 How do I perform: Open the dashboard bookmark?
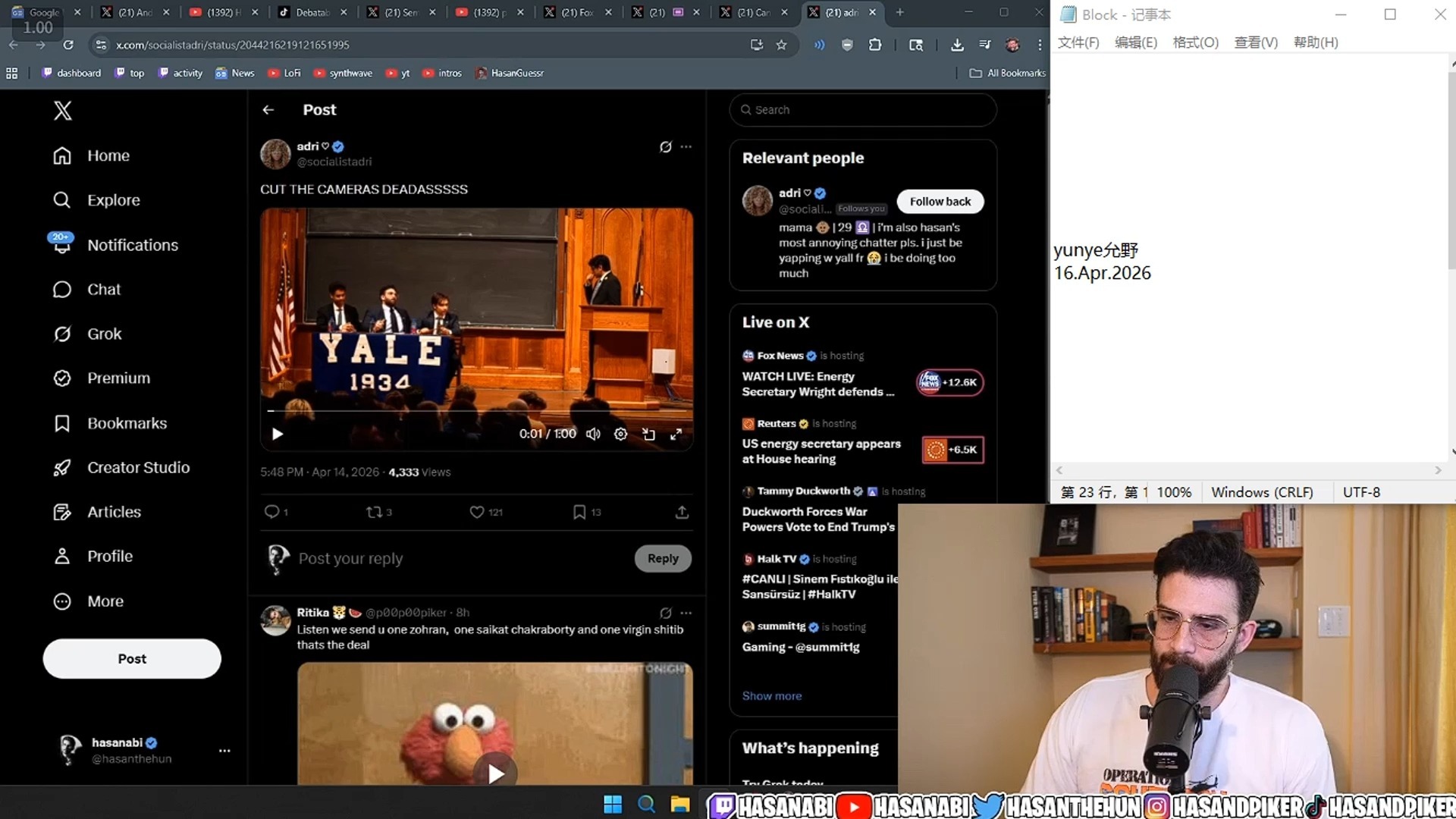[x=71, y=73]
